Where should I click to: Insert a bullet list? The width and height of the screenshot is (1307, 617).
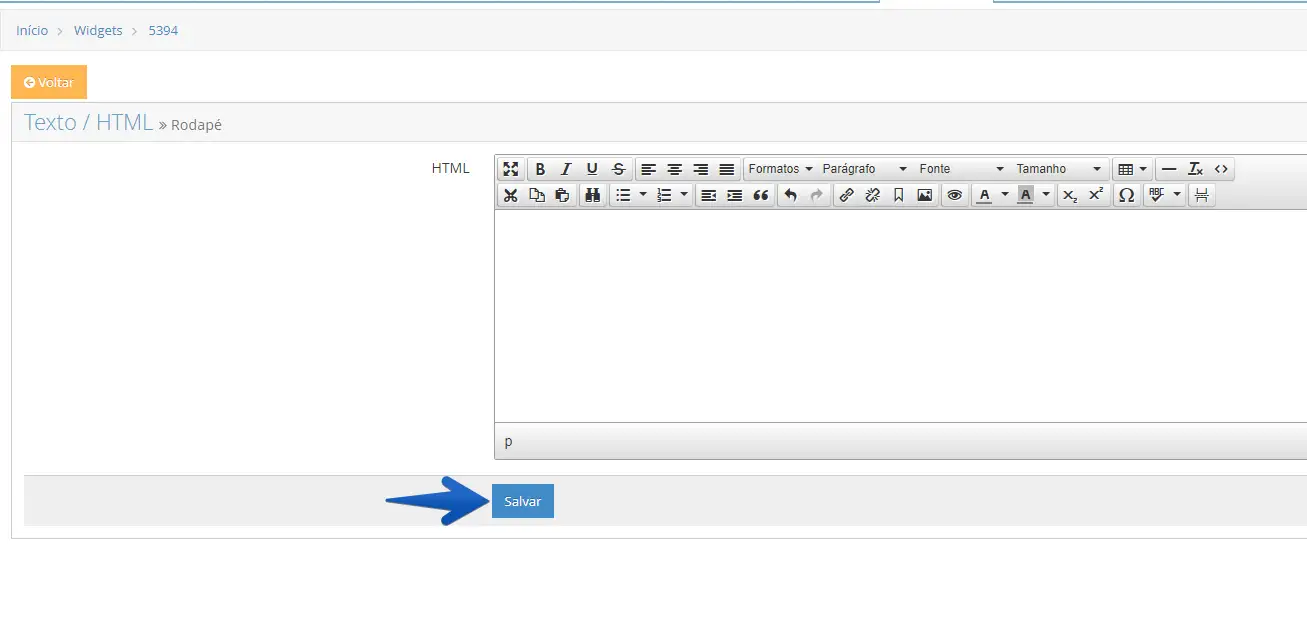[x=623, y=195]
